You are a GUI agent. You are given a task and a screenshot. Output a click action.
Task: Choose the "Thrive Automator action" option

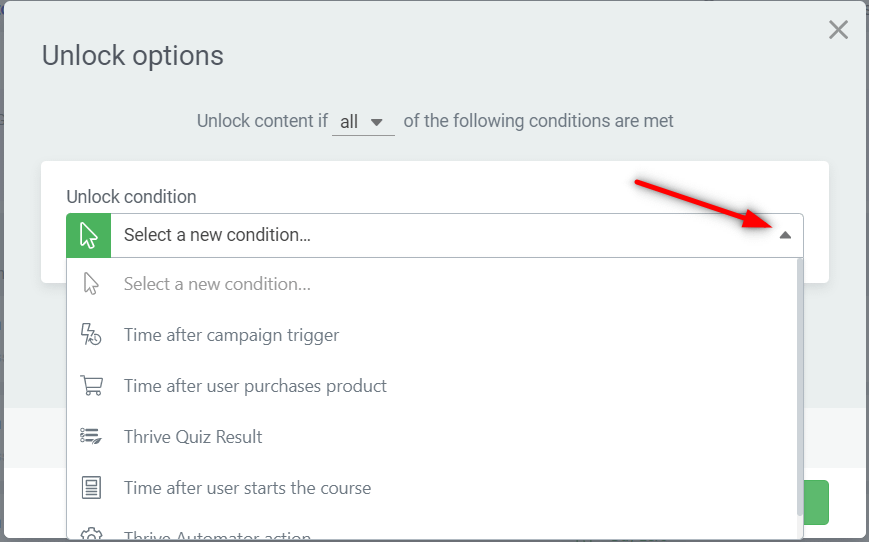point(217,536)
